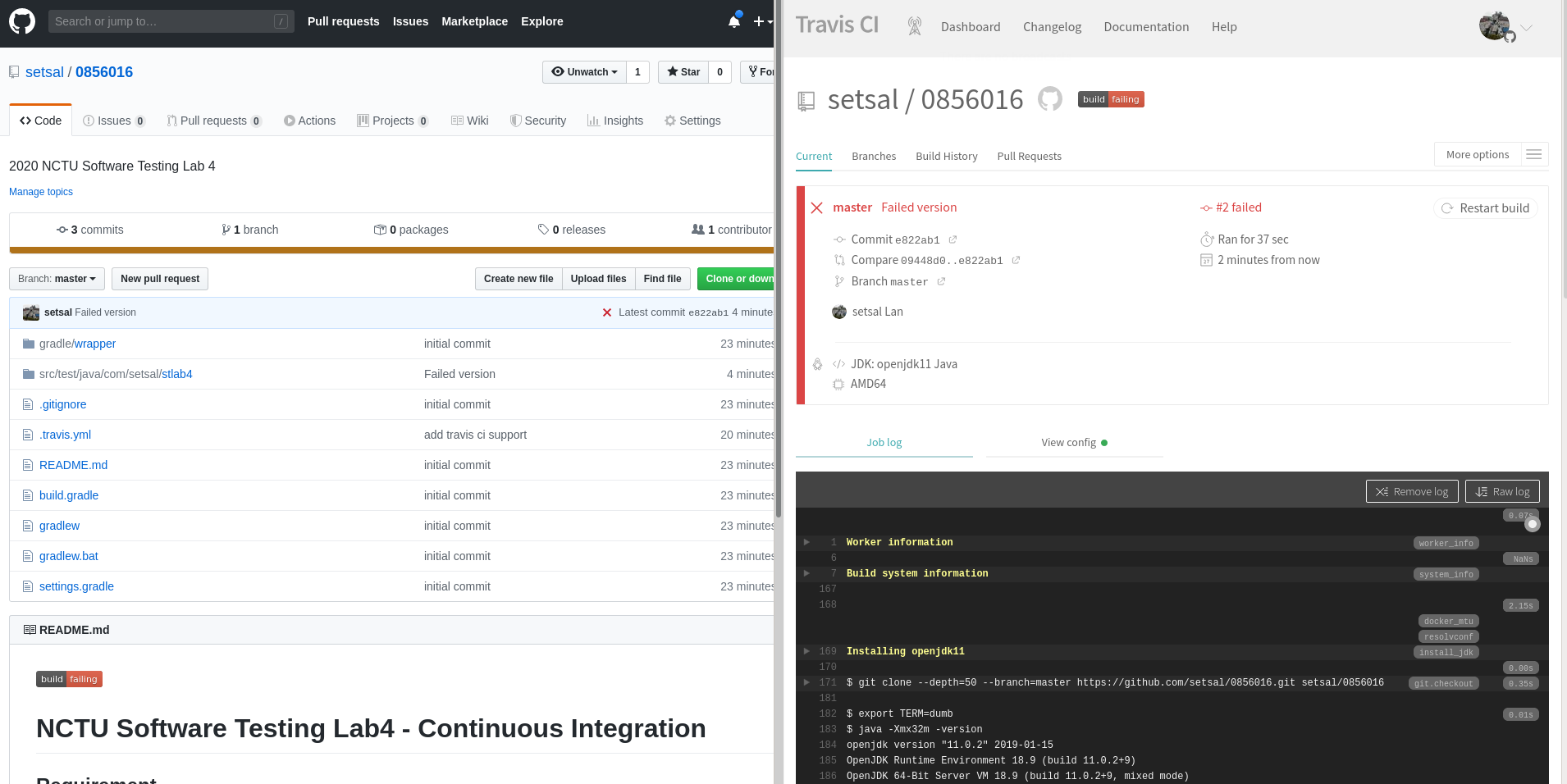This screenshot has height=784, width=1567.
Task: Click Upload files button
Action: click(598, 279)
